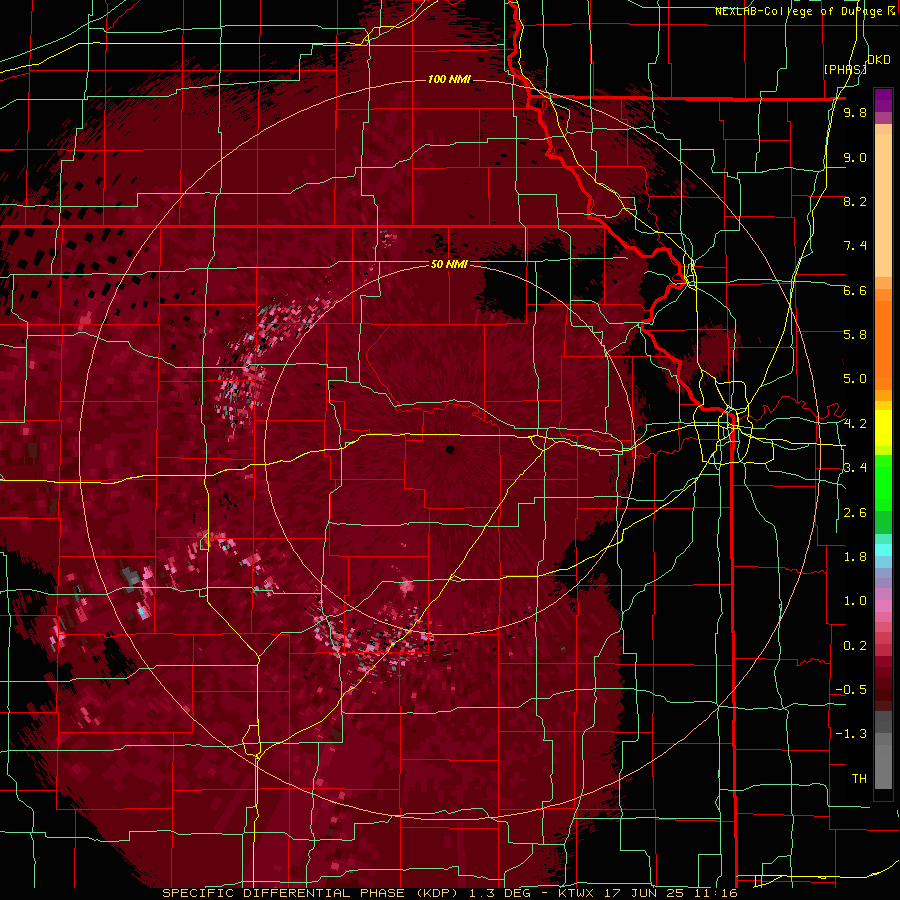Screen dimensions: 900x900
Task: Click the TH label on the scale
Action: (859, 779)
